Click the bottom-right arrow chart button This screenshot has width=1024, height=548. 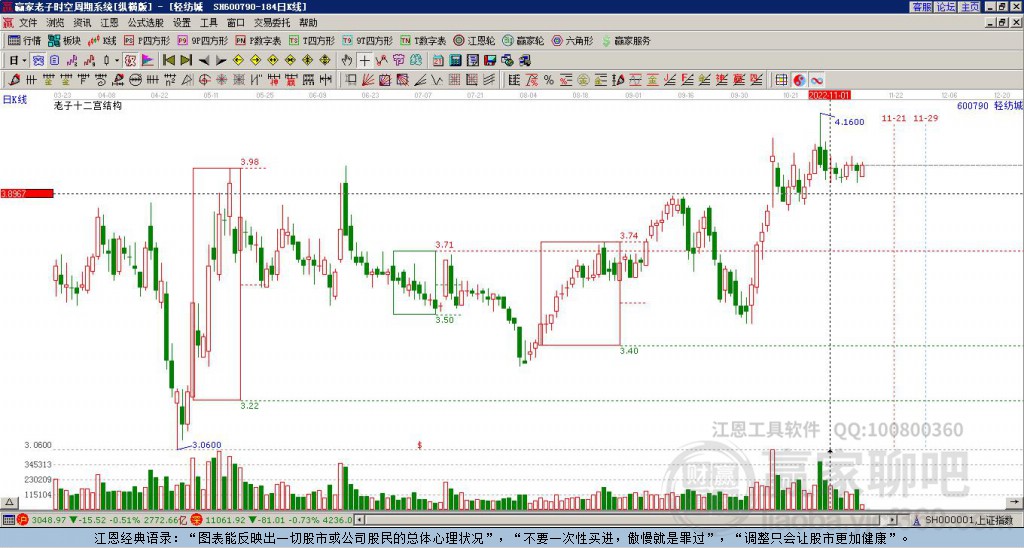(1015, 502)
